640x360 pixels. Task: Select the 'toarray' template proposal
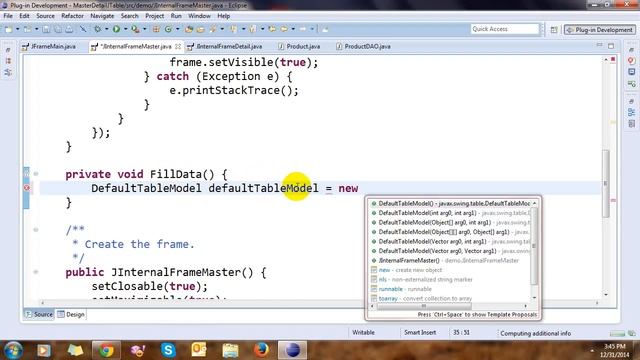[451, 298]
